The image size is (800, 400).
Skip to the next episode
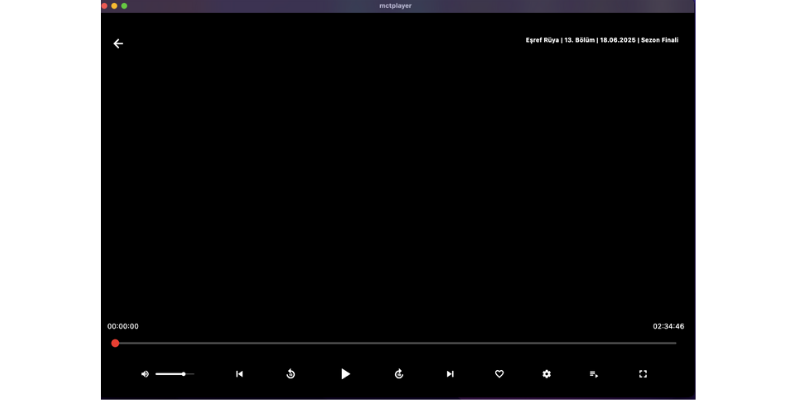pos(450,374)
